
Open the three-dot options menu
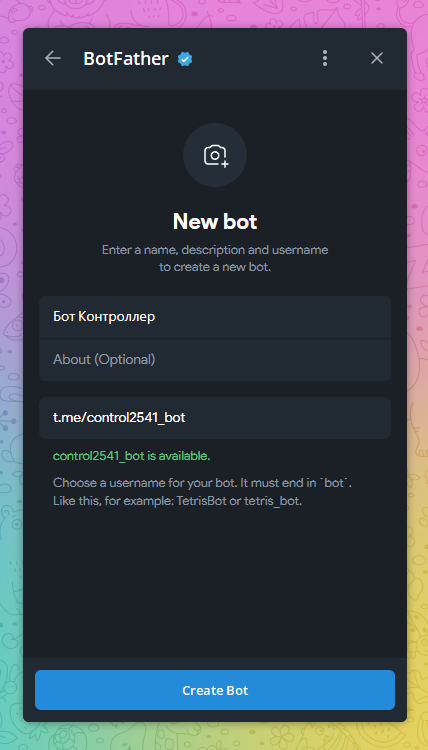[x=325, y=58]
